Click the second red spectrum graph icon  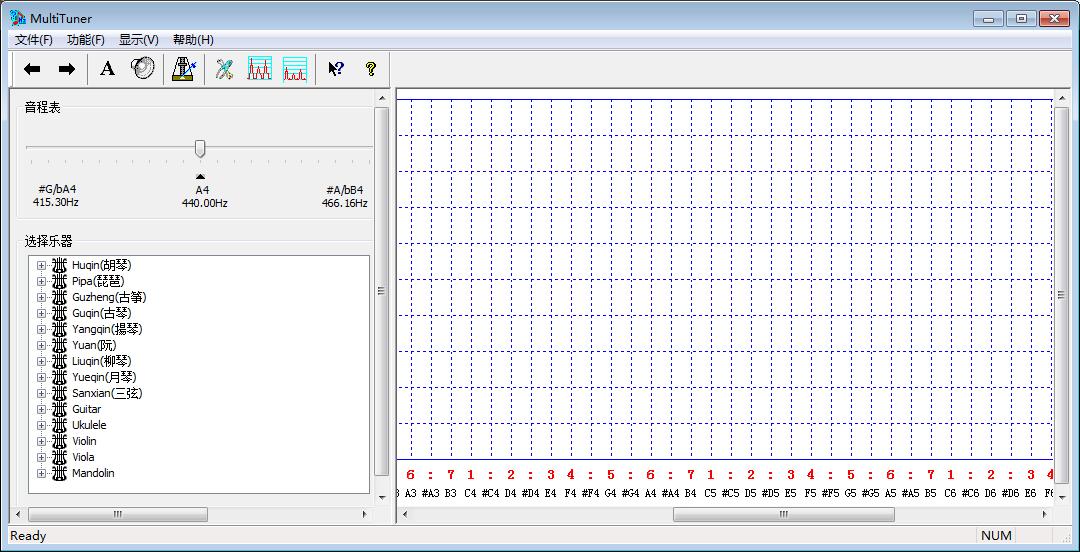[x=294, y=69]
